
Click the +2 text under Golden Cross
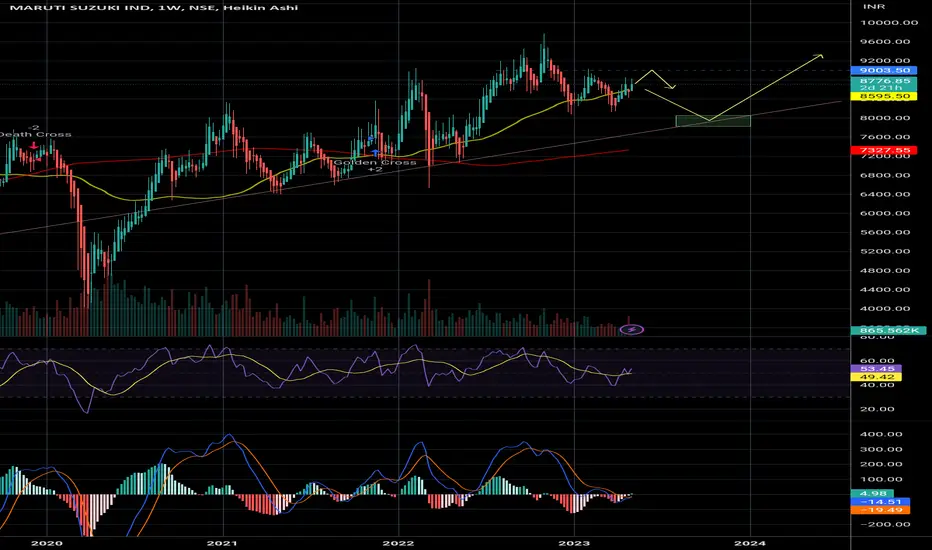374,169
